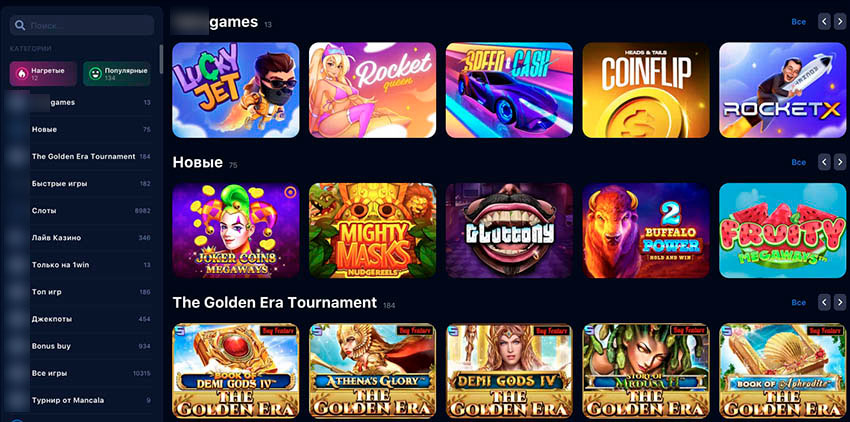Show previous games in top row
Image resolution: width=850 pixels, height=422 pixels.
click(x=824, y=22)
